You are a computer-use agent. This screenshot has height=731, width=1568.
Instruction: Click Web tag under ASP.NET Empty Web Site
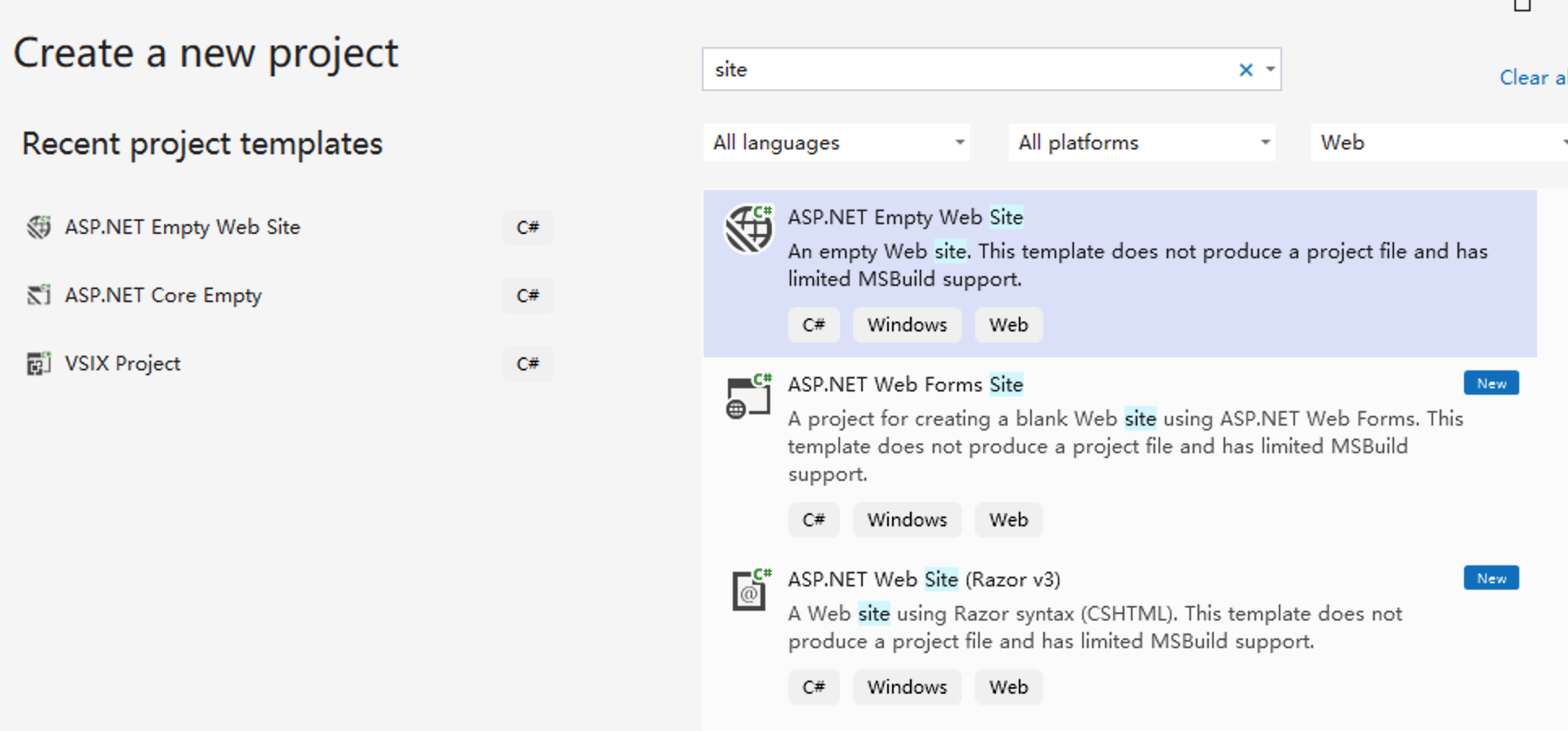pyautogui.click(x=1008, y=325)
